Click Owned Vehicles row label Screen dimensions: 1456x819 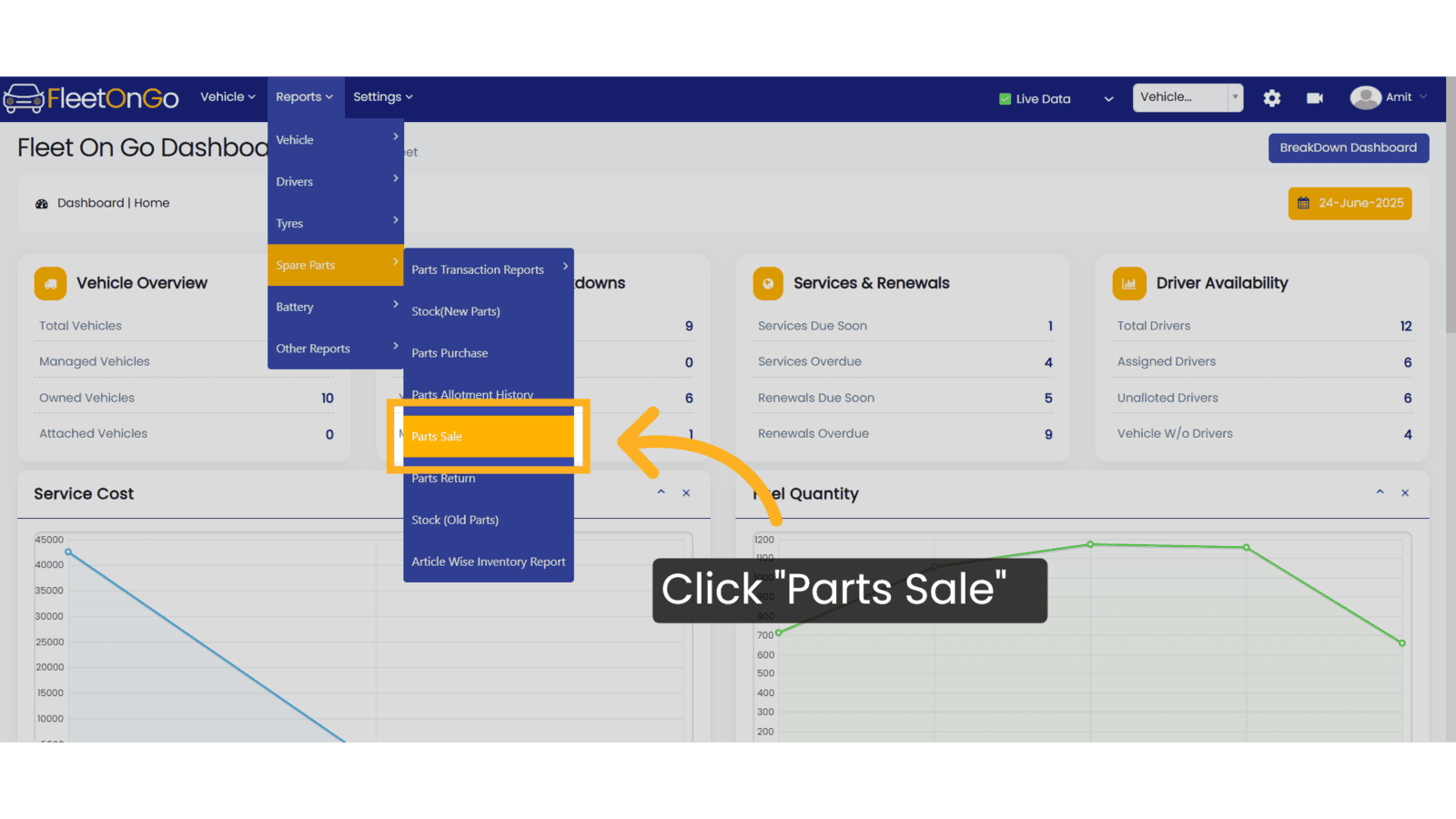point(86,398)
